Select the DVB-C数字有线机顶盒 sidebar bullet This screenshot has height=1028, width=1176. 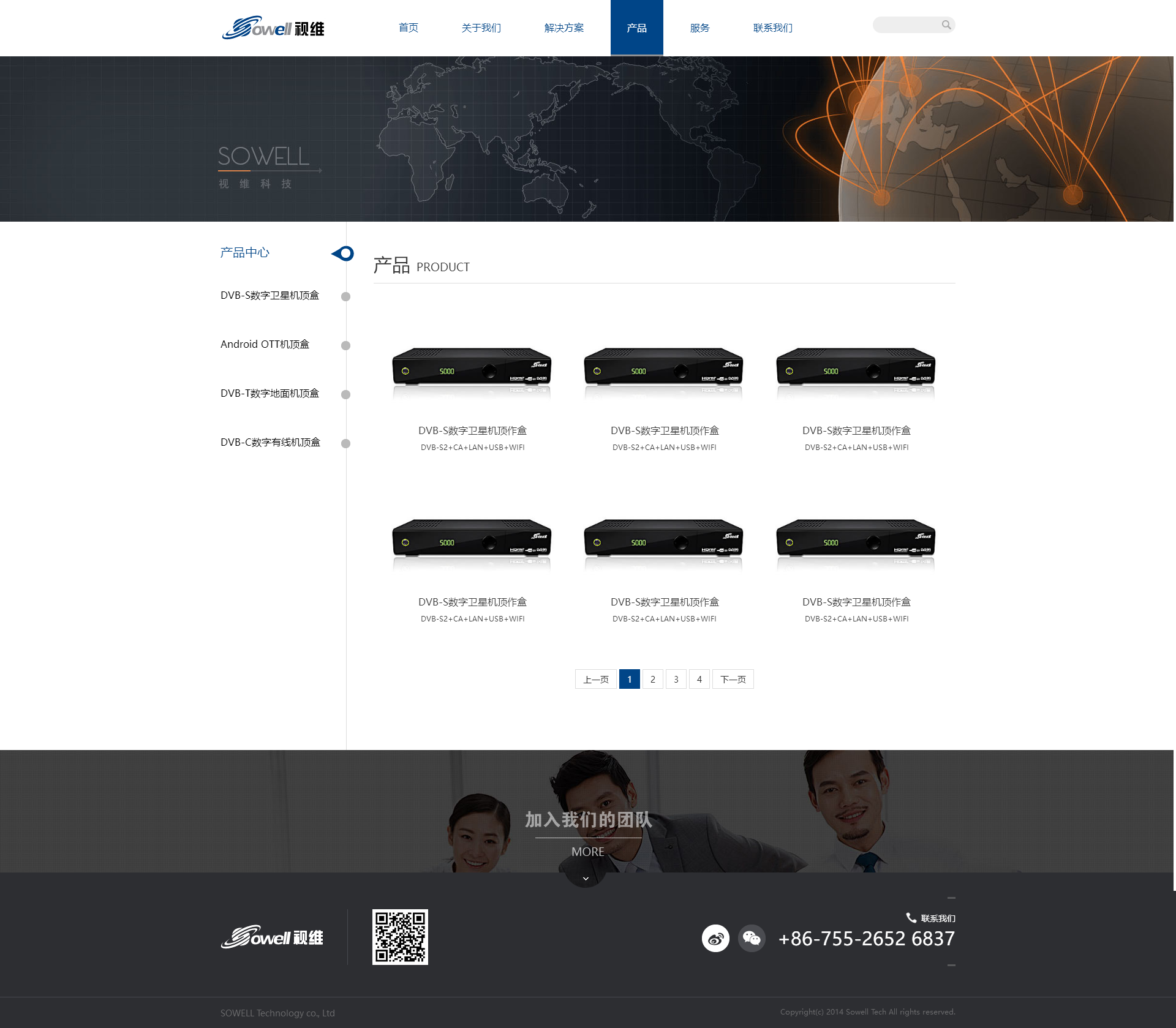point(345,443)
